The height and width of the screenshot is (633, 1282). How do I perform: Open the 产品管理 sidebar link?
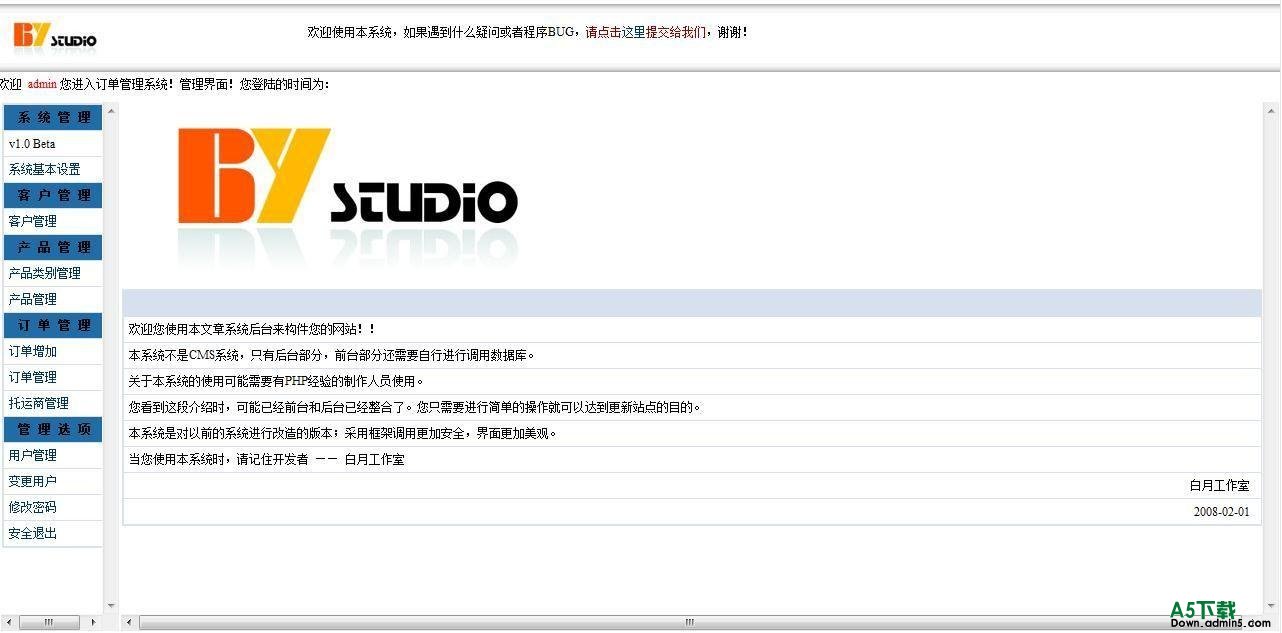pyautogui.click(x=32, y=300)
